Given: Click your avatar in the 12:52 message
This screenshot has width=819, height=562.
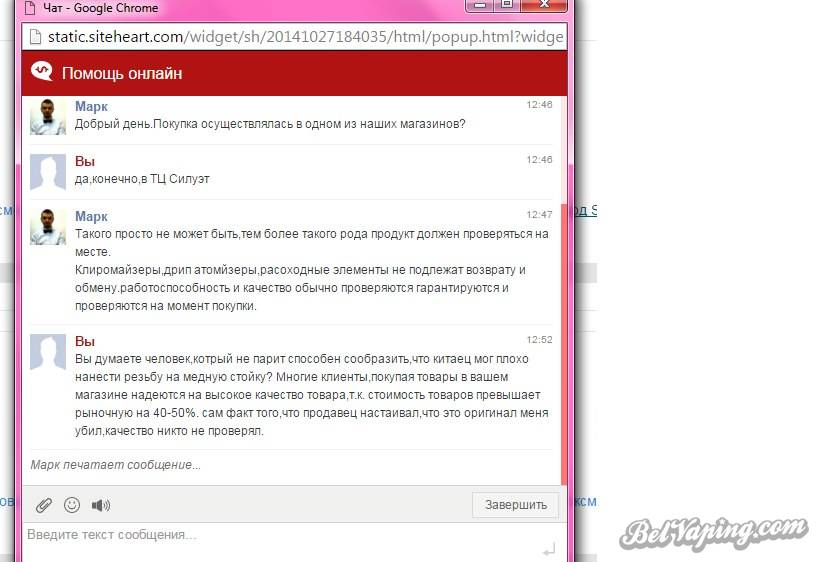Looking at the screenshot, I should coord(48,352).
